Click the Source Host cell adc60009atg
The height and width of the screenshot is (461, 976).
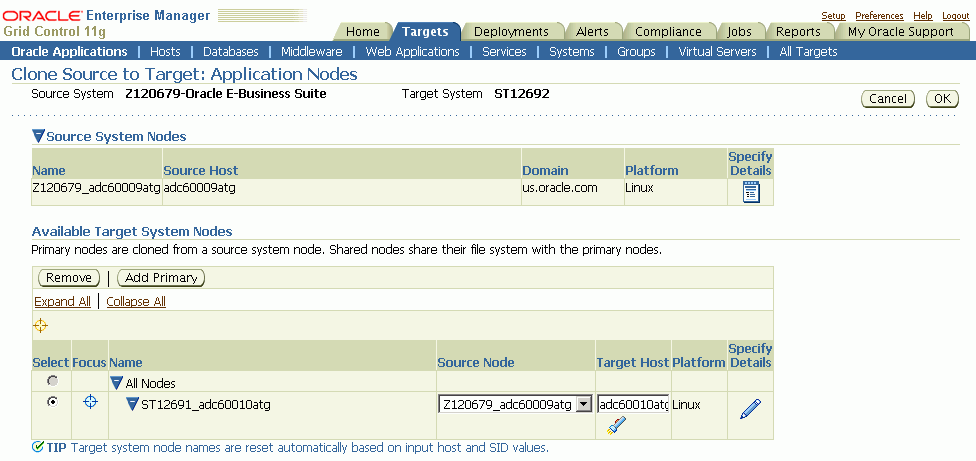[x=200, y=187]
